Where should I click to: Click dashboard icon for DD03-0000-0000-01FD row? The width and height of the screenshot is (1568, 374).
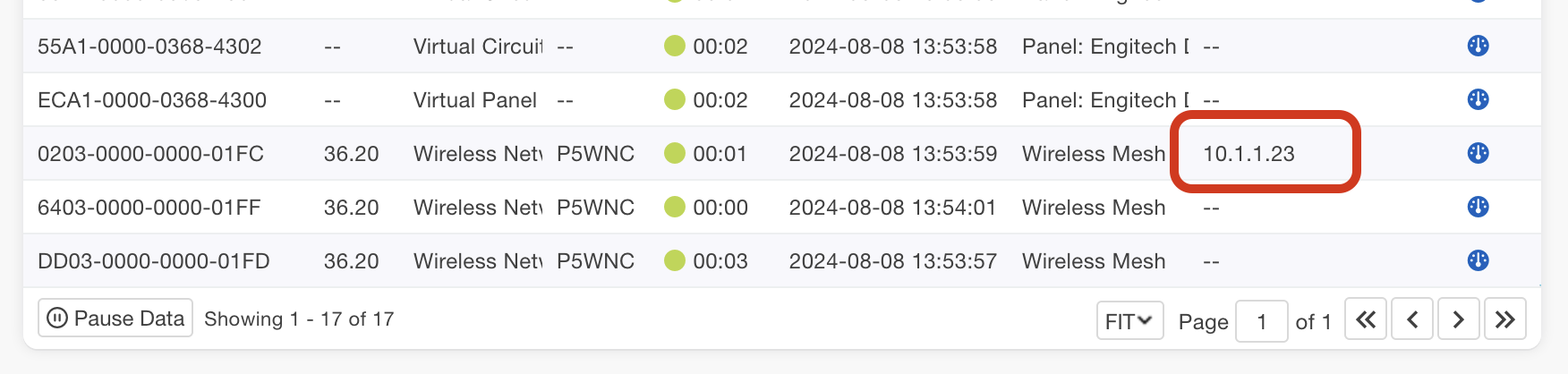click(1478, 260)
